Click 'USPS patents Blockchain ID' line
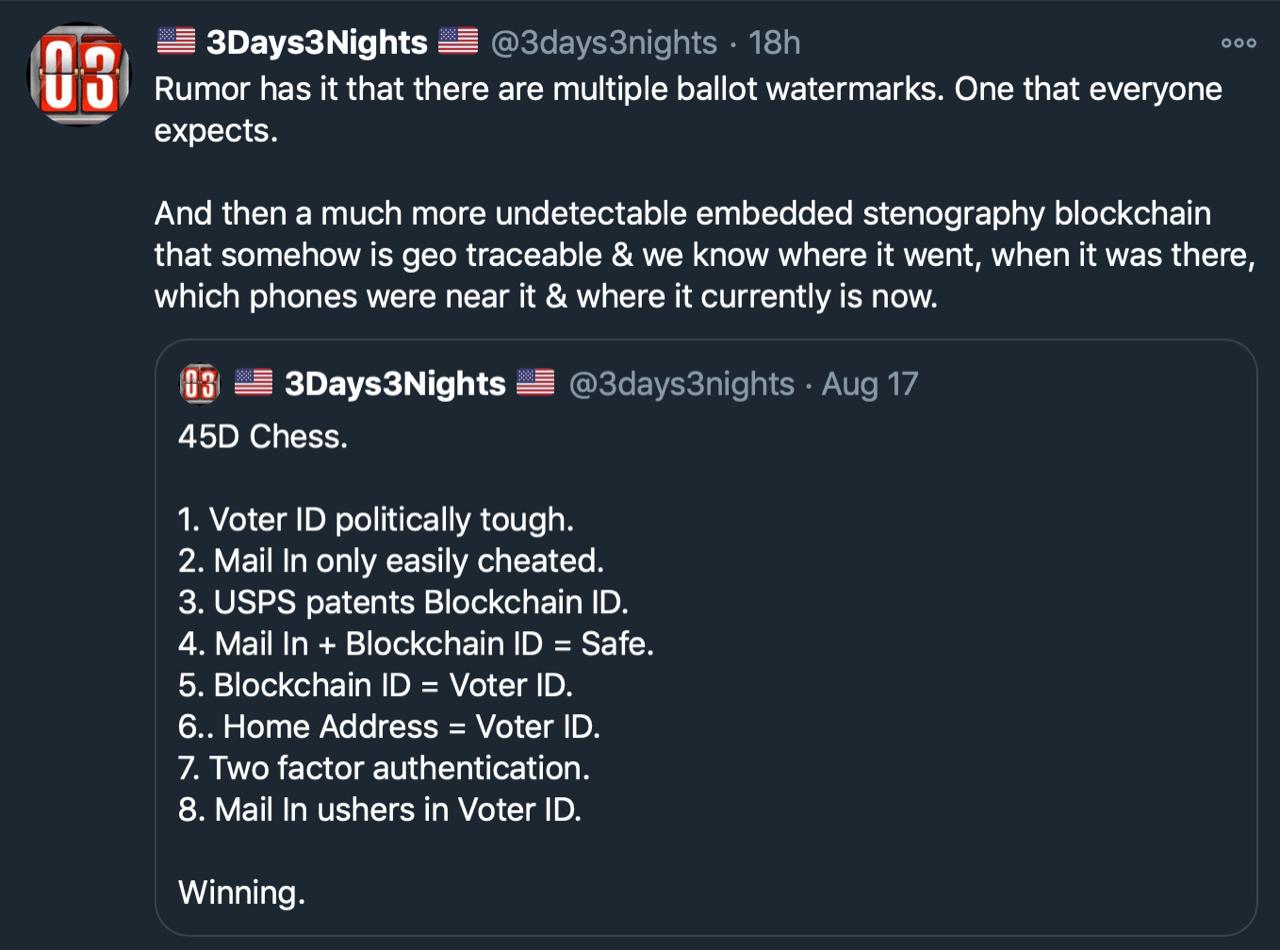 coord(404,603)
